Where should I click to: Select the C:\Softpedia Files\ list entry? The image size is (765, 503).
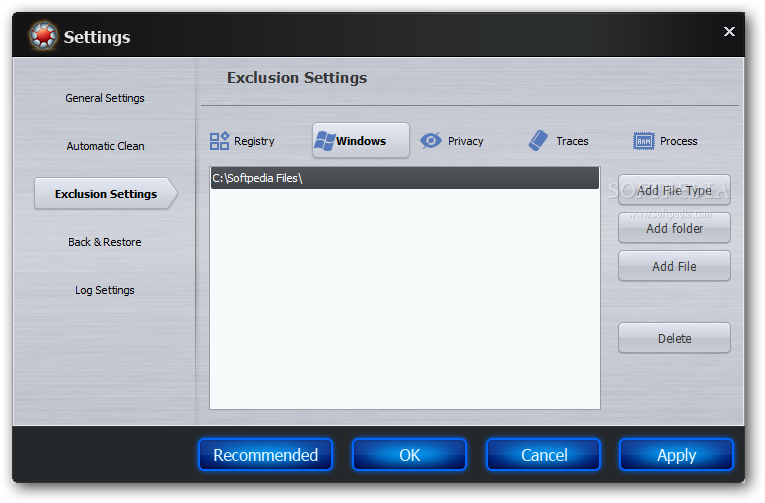(405, 178)
